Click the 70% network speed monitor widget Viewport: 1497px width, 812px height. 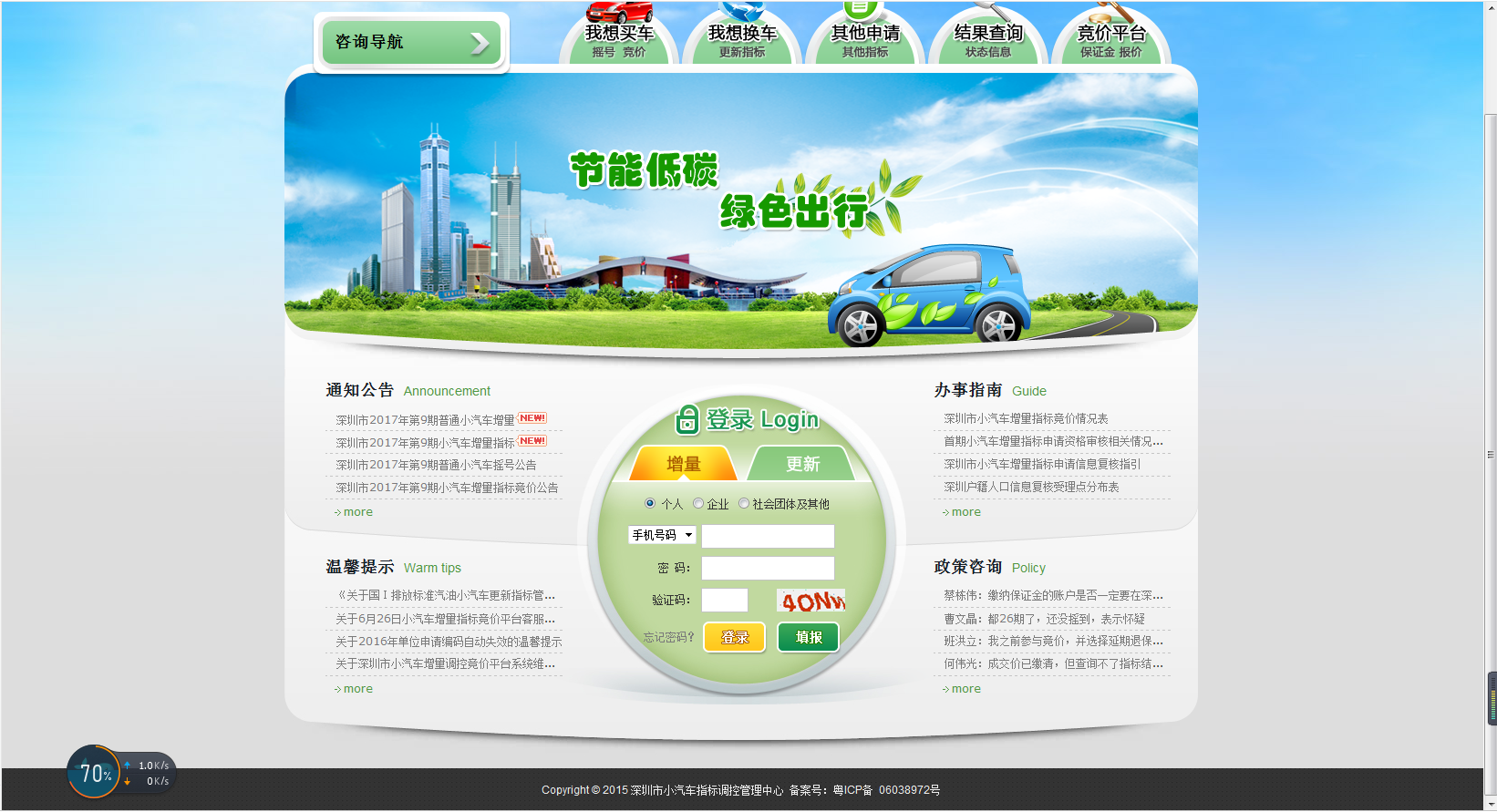pyautogui.click(x=119, y=773)
